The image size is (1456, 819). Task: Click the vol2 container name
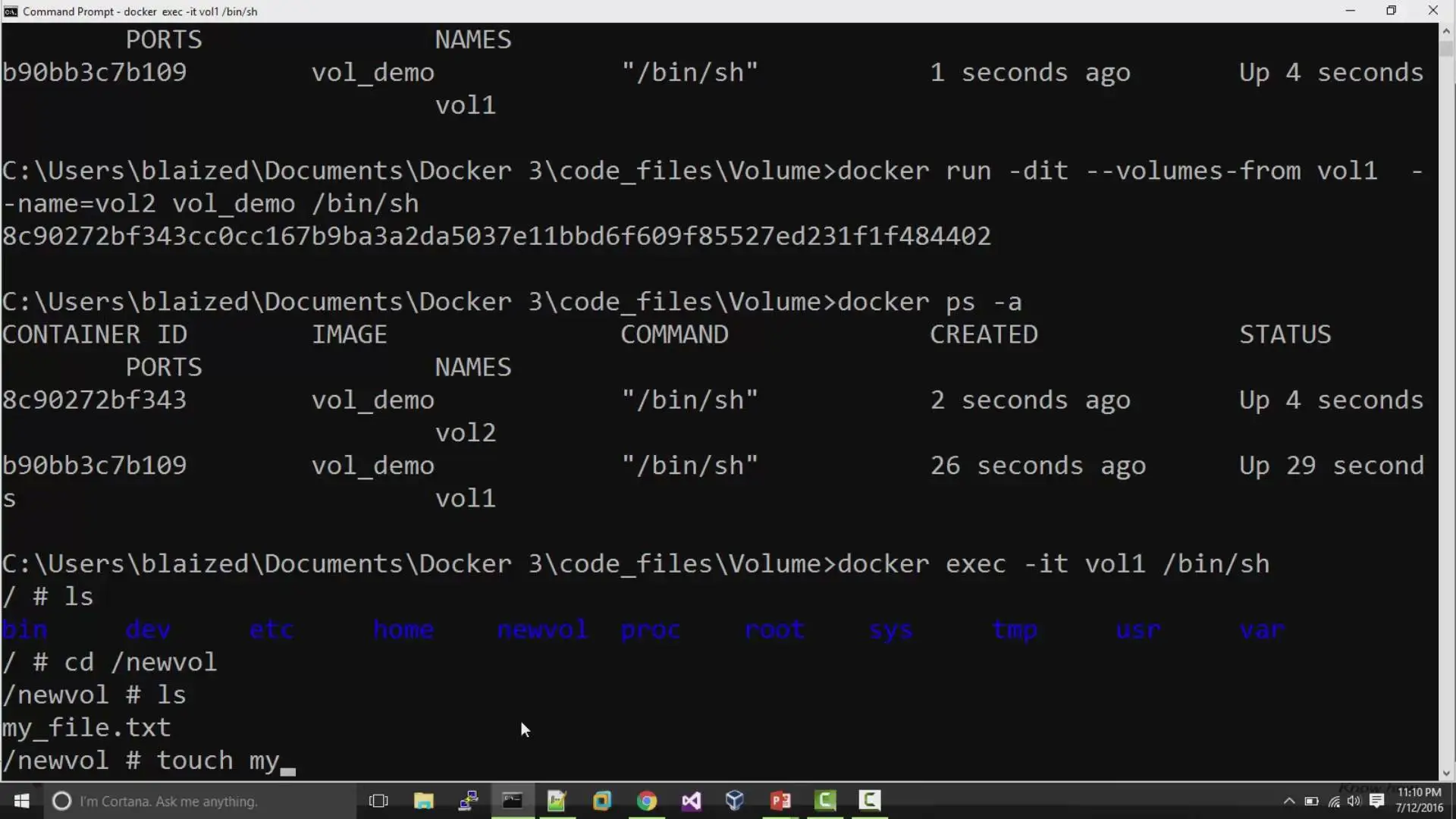point(466,433)
